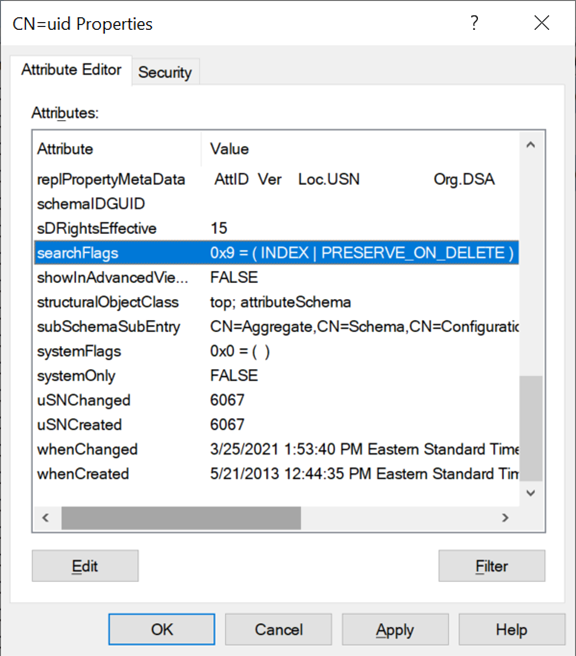Open Help from the bottom button
Screen dimensions: 576x656
[x=512, y=629]
